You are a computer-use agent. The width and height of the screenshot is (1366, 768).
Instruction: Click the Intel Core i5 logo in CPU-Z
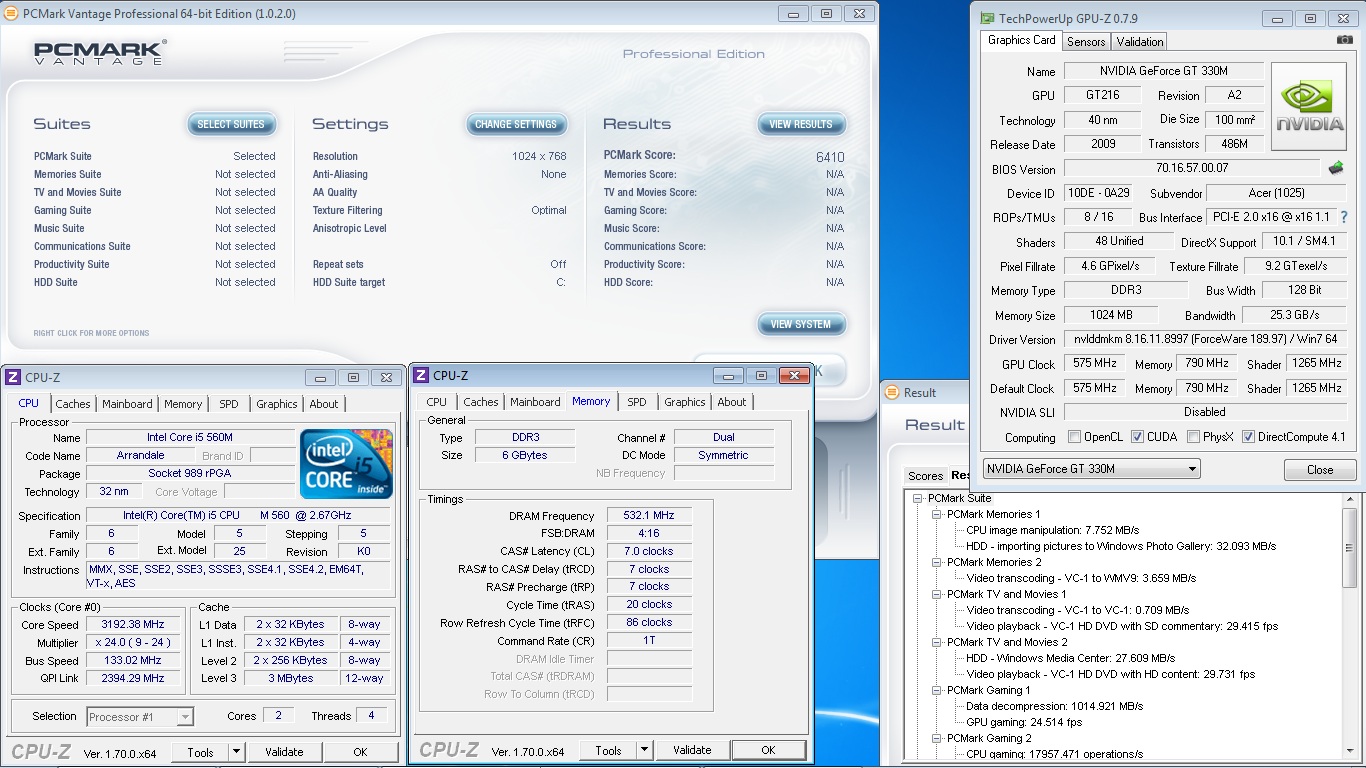coord(346,464)
